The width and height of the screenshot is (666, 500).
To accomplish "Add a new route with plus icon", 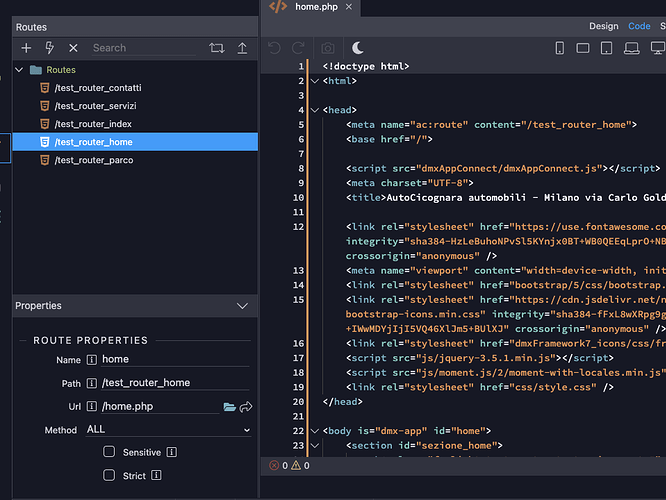I will pyautogui.click(x=26, y=48).
